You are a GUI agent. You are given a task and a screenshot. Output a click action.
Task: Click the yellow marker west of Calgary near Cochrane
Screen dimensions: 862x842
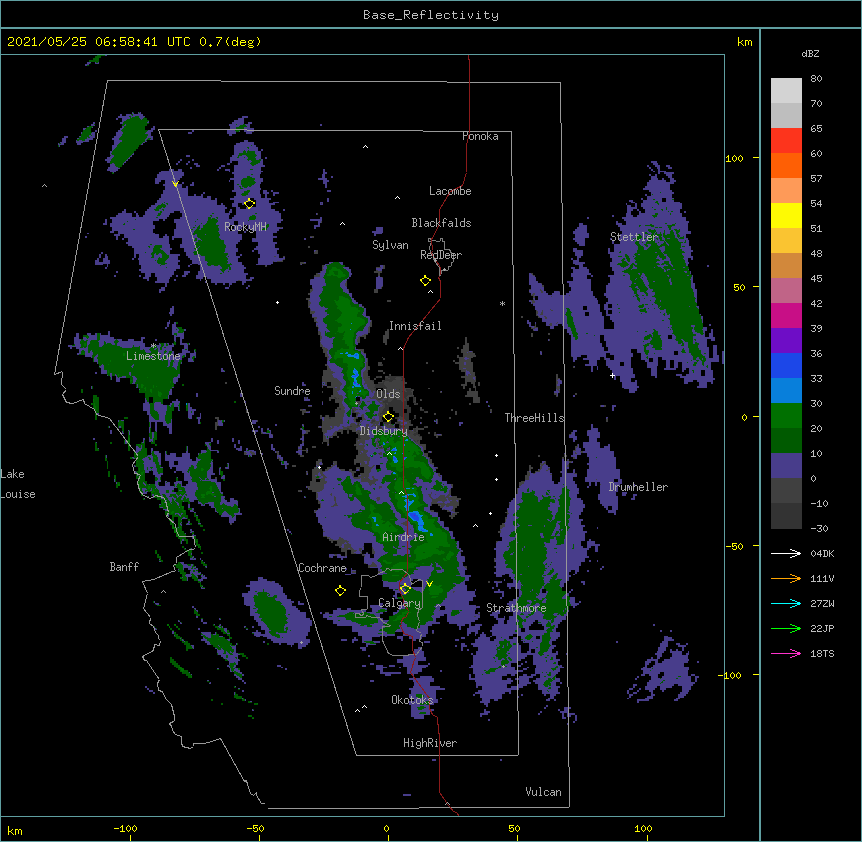[x=340, y=591]
